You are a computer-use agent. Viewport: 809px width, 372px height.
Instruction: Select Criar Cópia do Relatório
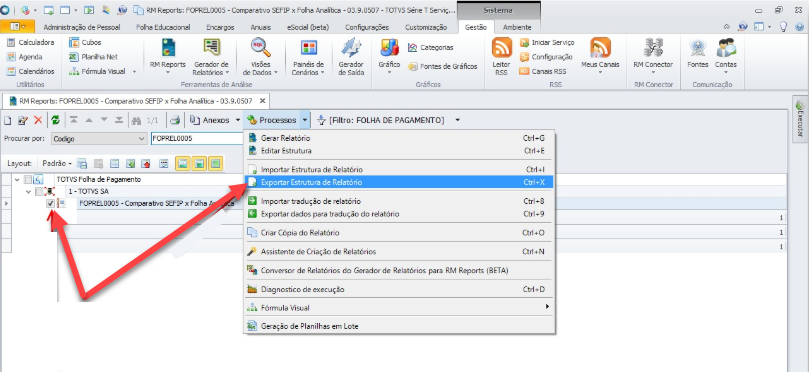click(399, 233)
